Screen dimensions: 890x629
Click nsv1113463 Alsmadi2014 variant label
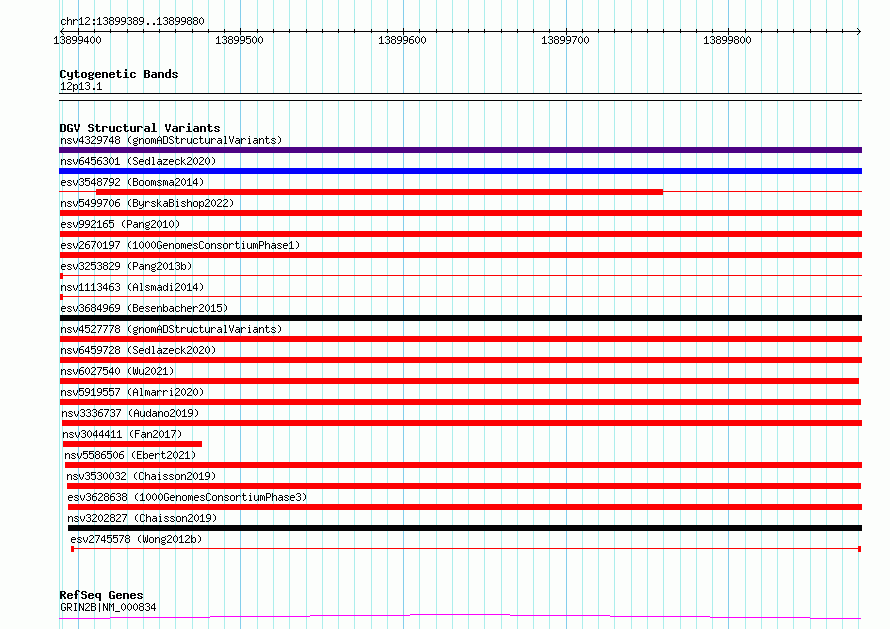pyautogui.click(x=132, y=287)
